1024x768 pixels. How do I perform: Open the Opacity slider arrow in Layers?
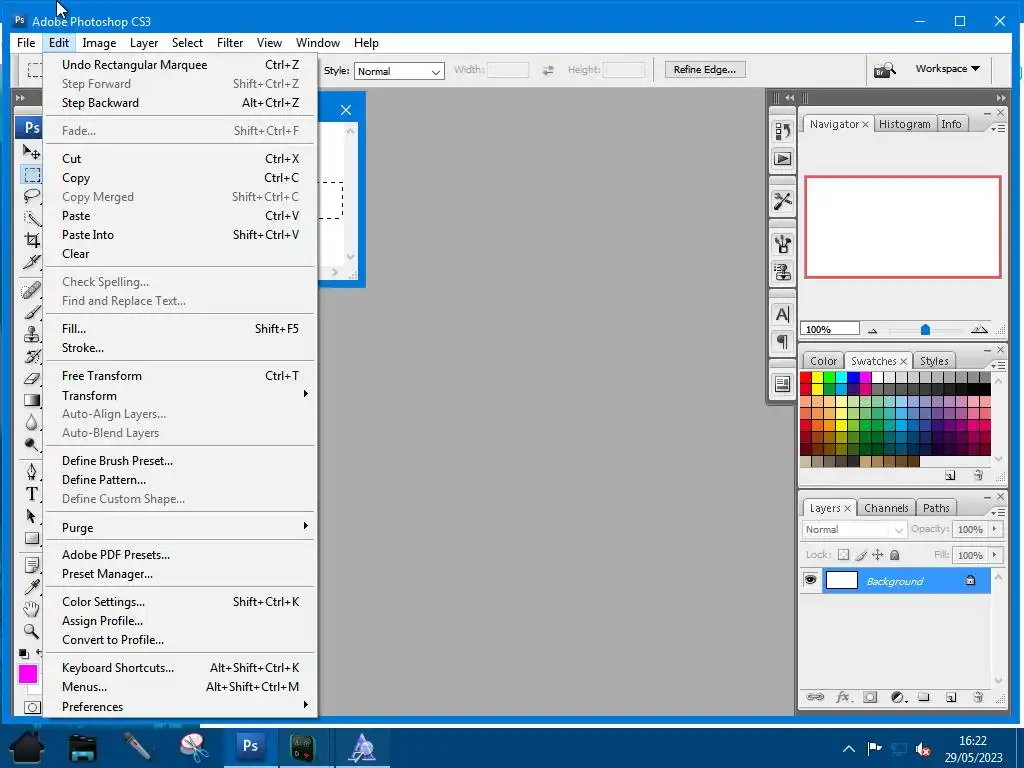point(995,529)
